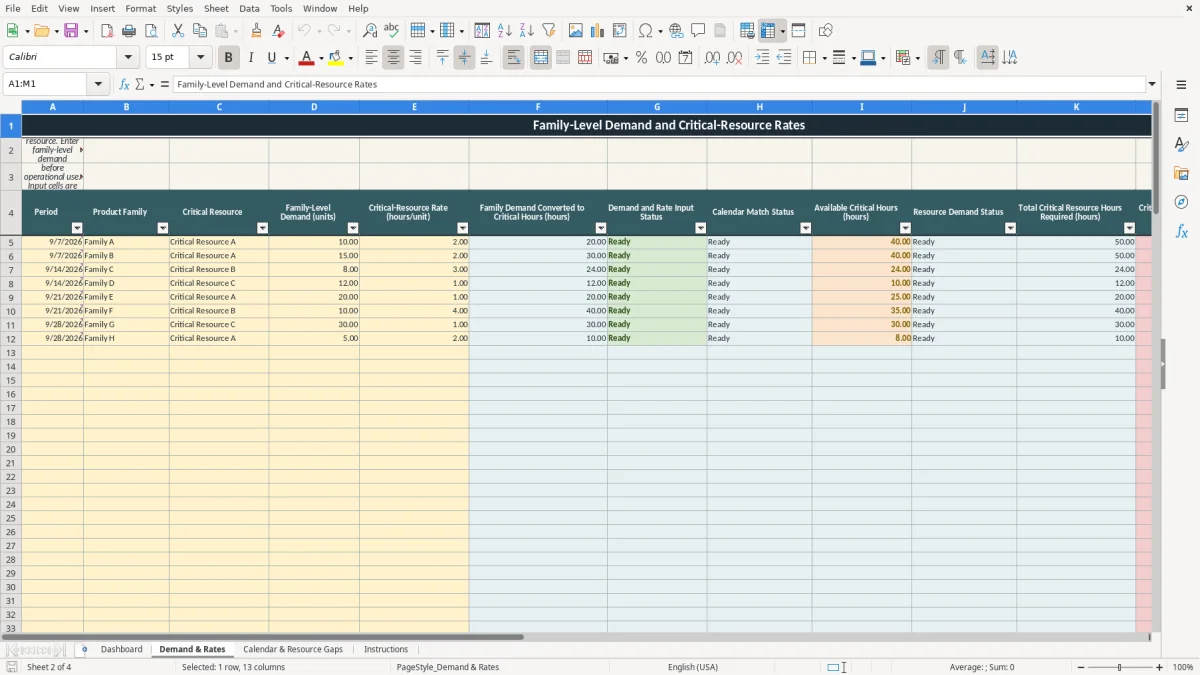
Task: Insert a hyperlink
Action: 677,31
